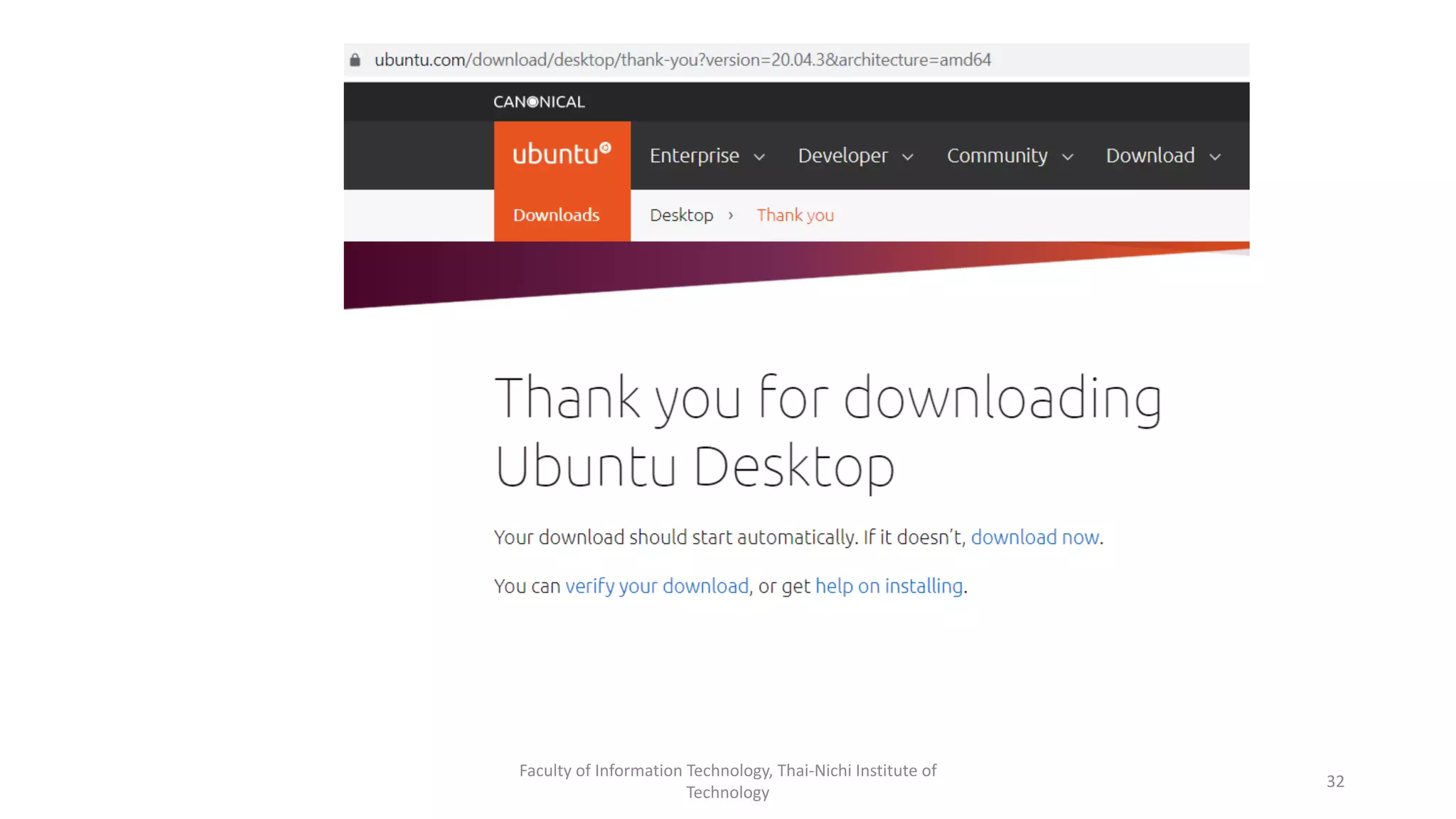The height and width of the screenshot is (819, 1456).
Task: Expand the Download menu chevron
Action: 1215,157
